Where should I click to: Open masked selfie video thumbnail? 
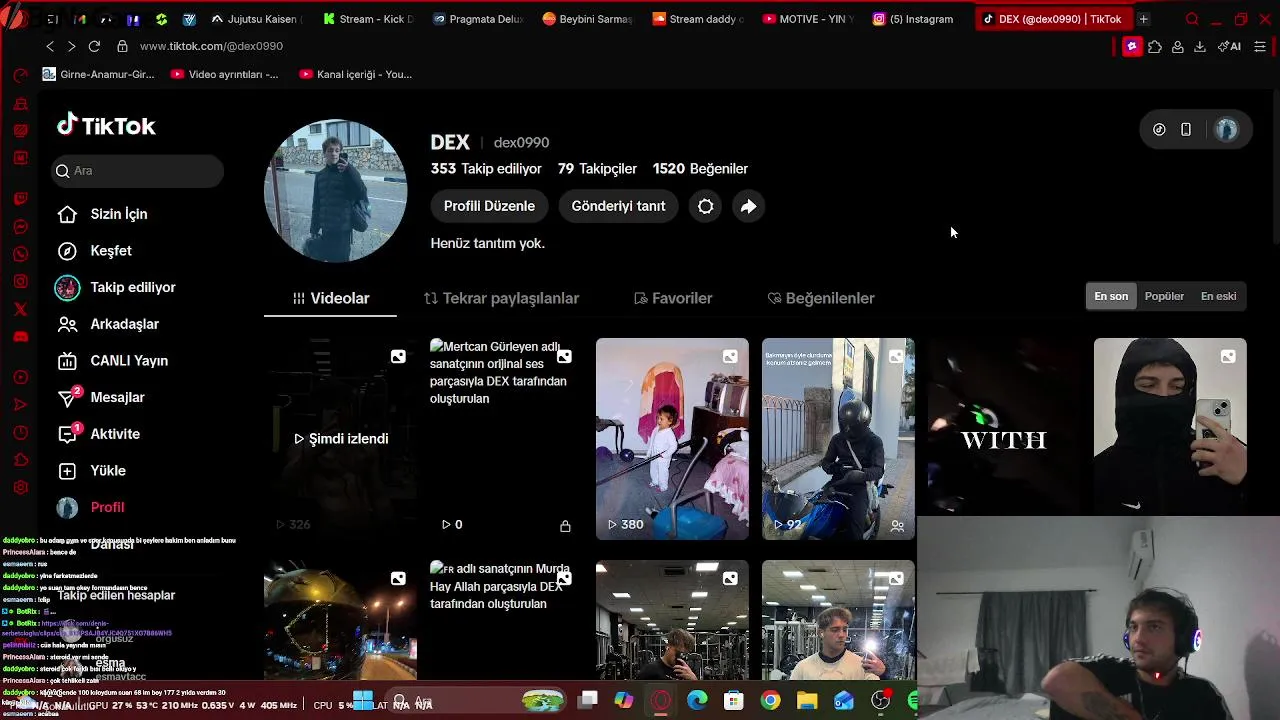click(1170, 427)
